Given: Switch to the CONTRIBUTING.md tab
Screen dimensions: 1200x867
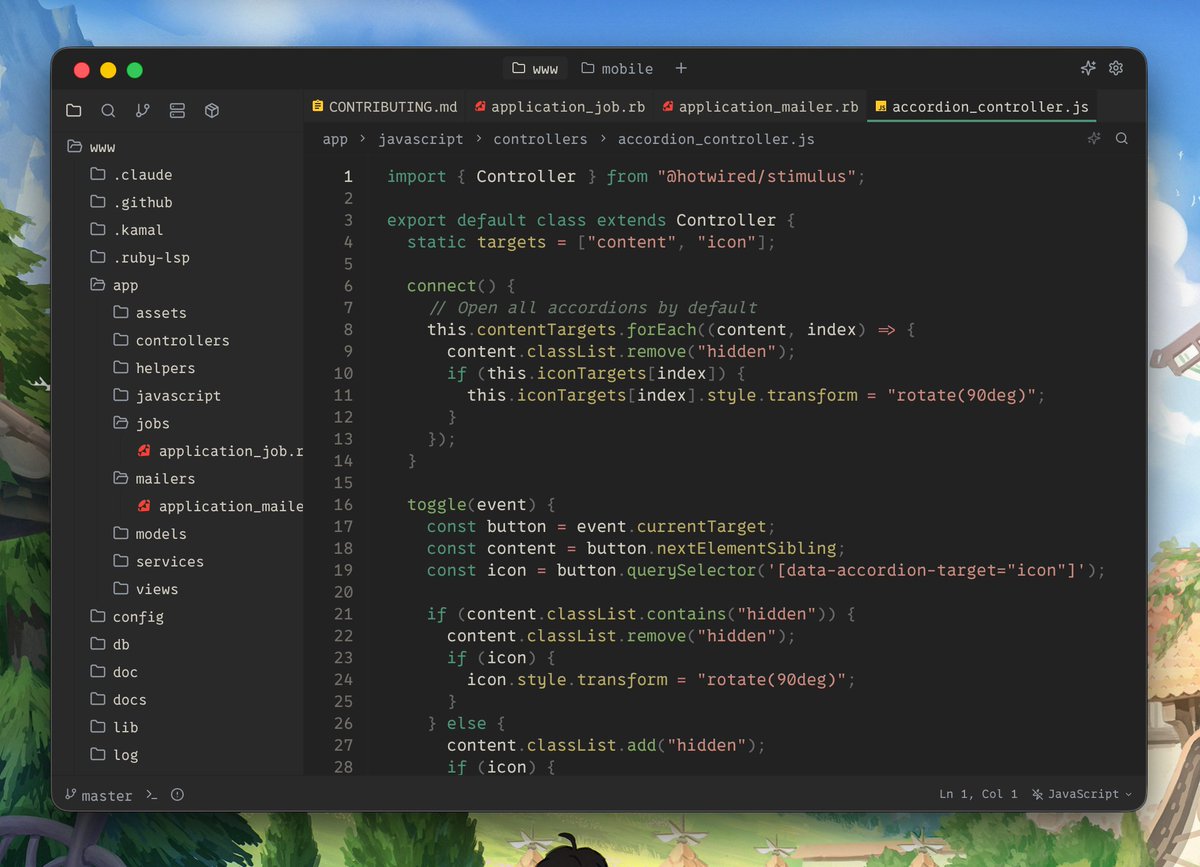Looking at the screenshot, I should pos(384,106).
